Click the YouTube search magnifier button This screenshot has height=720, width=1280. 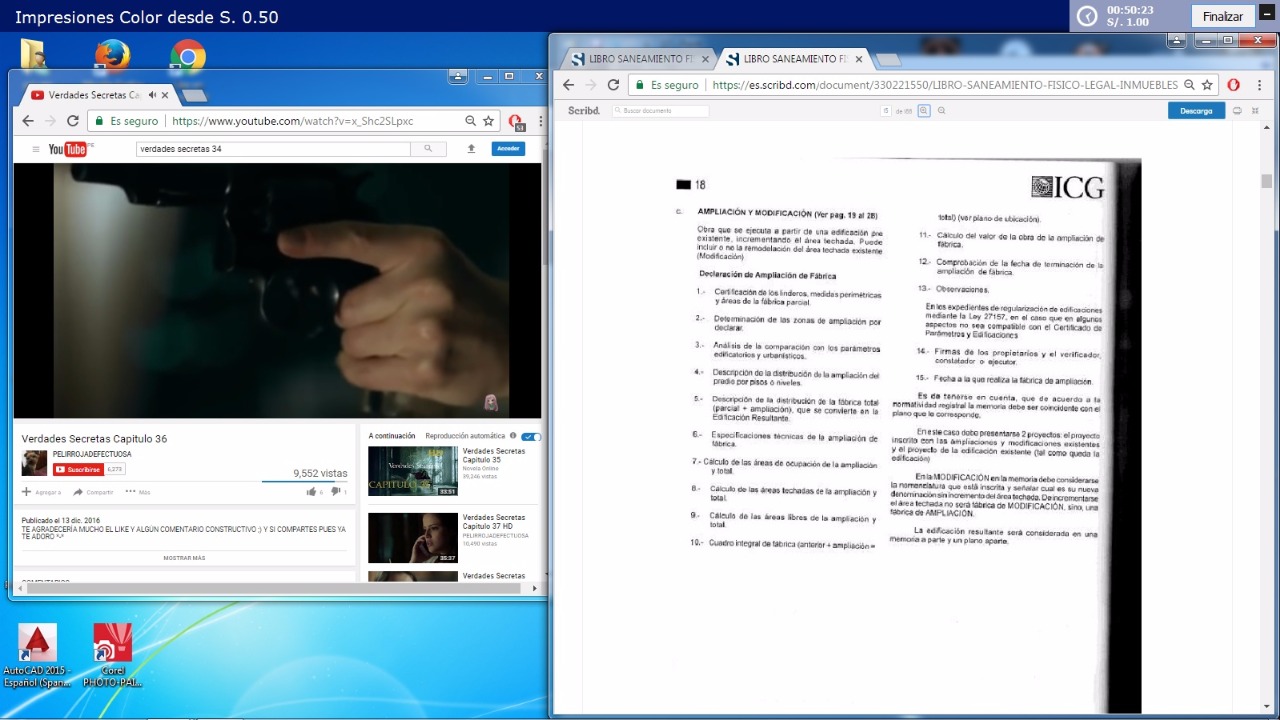[x=428, y=149]
